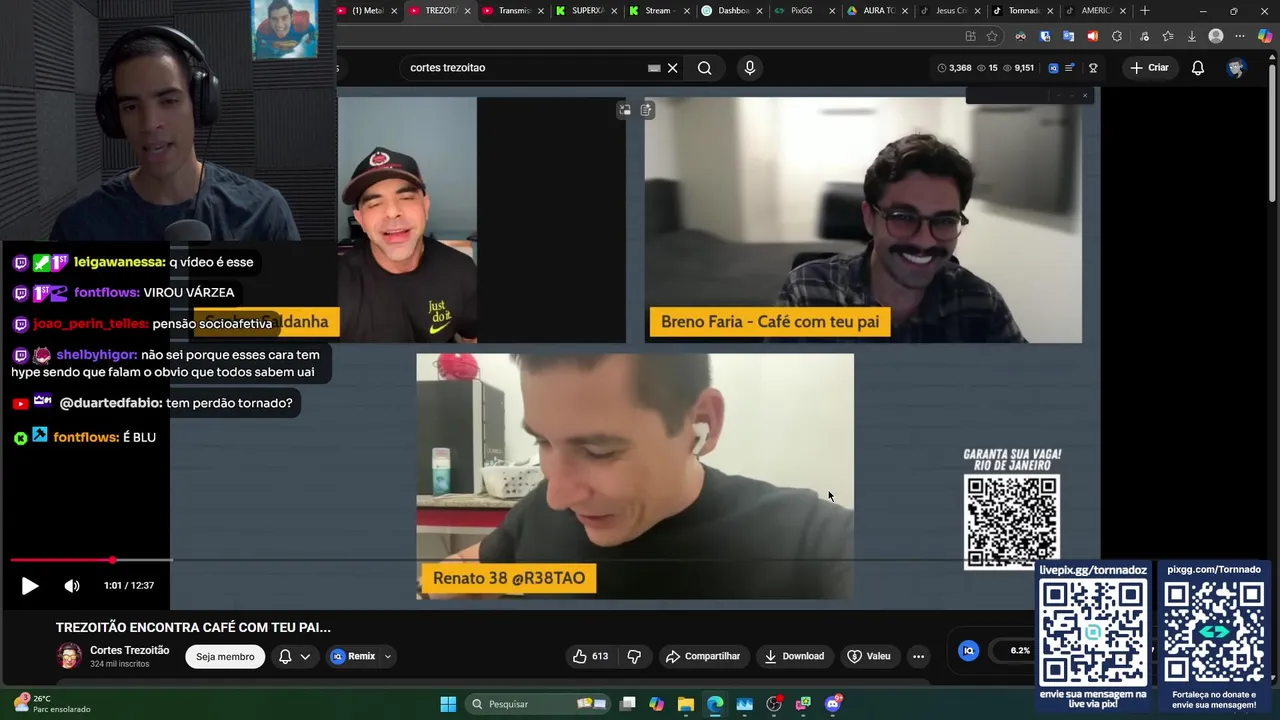Screen dimensions: 1280x720
Task: Click the channel notification bell under the video
Action: (285, 656)
